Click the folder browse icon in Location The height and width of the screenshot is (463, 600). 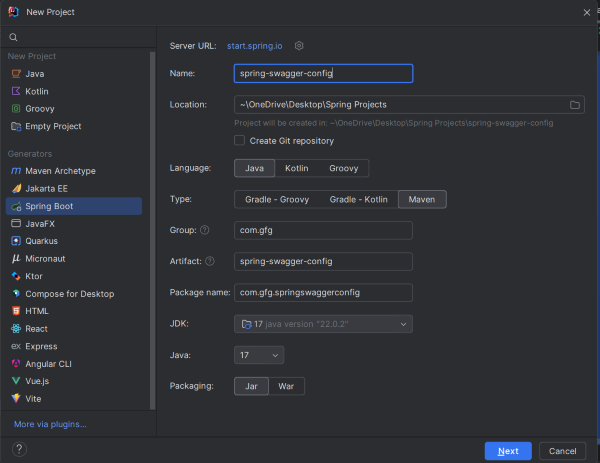point(575,104)
